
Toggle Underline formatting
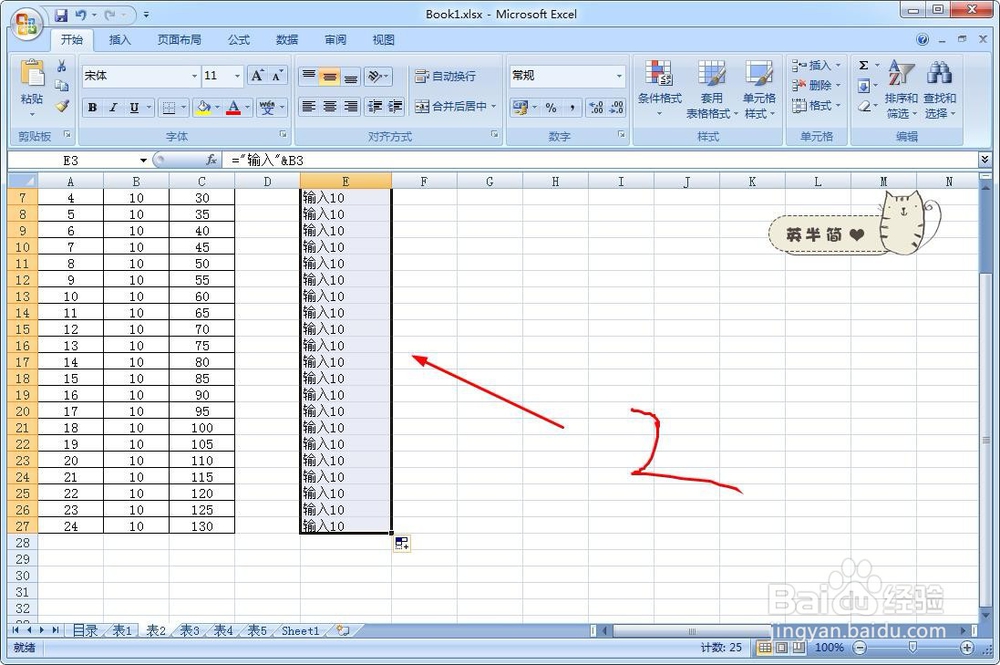click(134, 107)
